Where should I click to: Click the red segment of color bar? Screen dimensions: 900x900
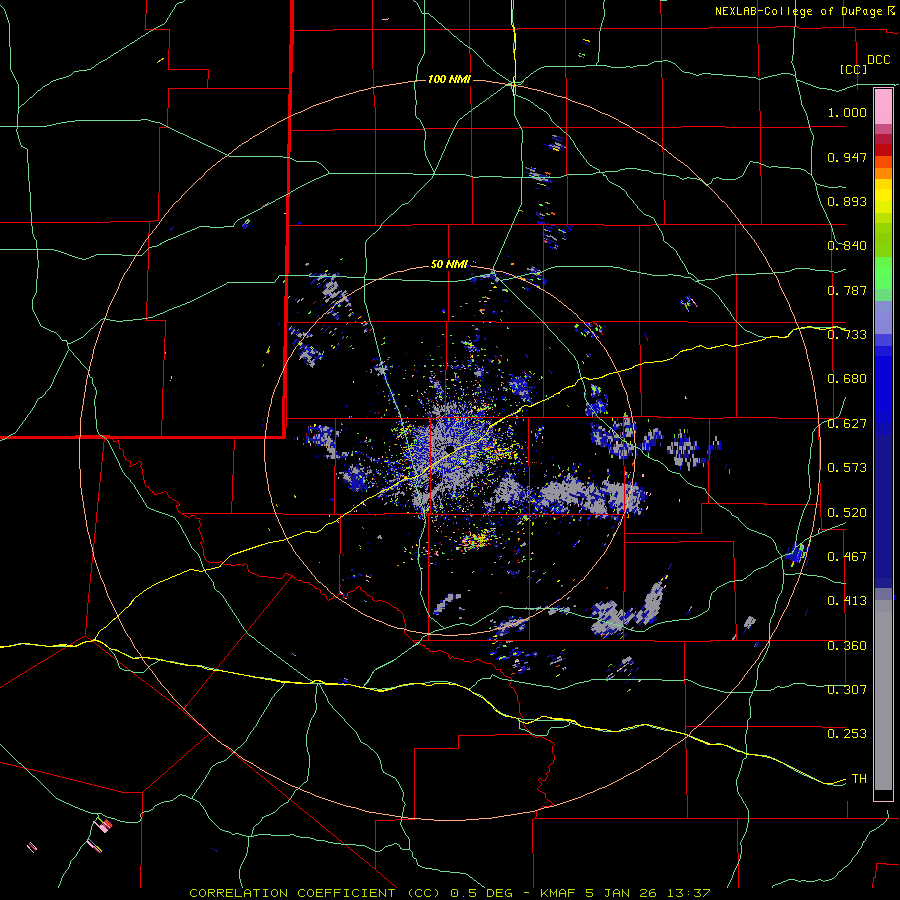coord(883,150)
